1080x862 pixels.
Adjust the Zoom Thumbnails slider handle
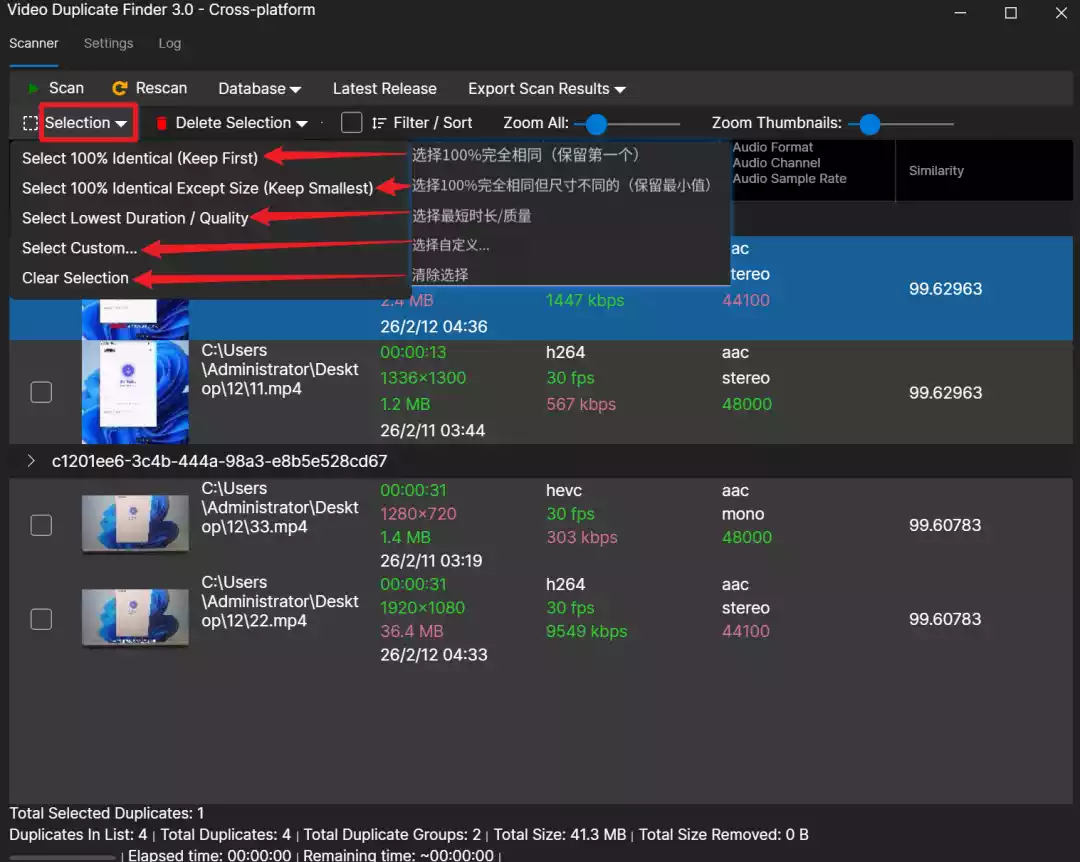870,124
